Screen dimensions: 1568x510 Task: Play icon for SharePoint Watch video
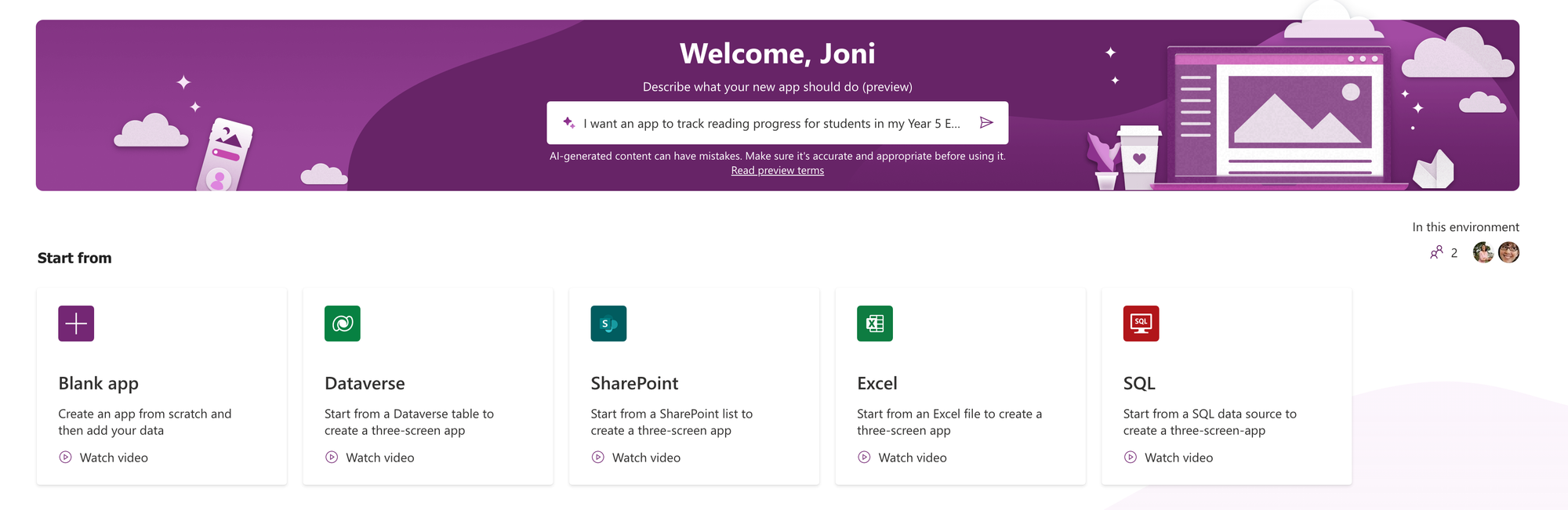[x=598, y=458]
